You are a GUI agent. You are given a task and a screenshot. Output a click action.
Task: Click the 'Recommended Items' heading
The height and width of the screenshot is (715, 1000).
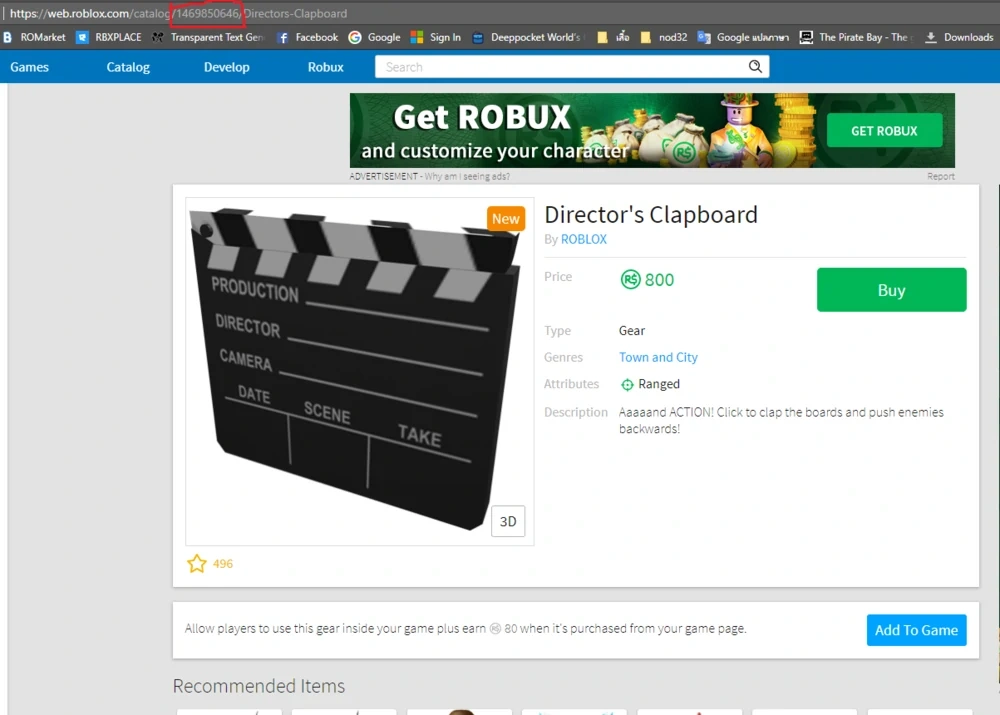pyautogui.click(x=259, y=686)
